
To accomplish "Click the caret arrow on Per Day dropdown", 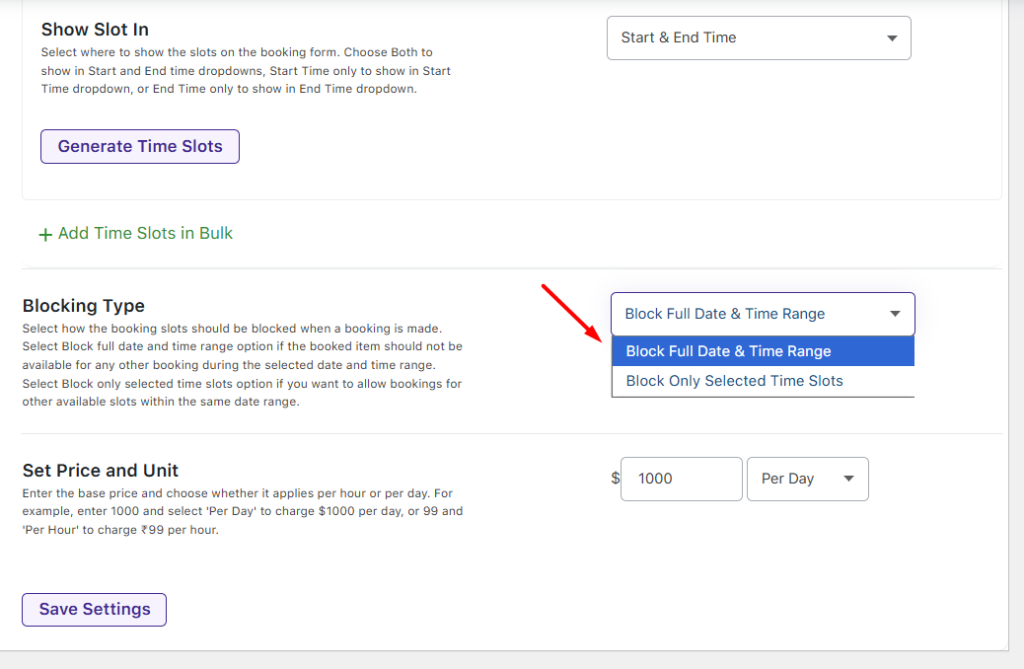I will coord(848,479).
